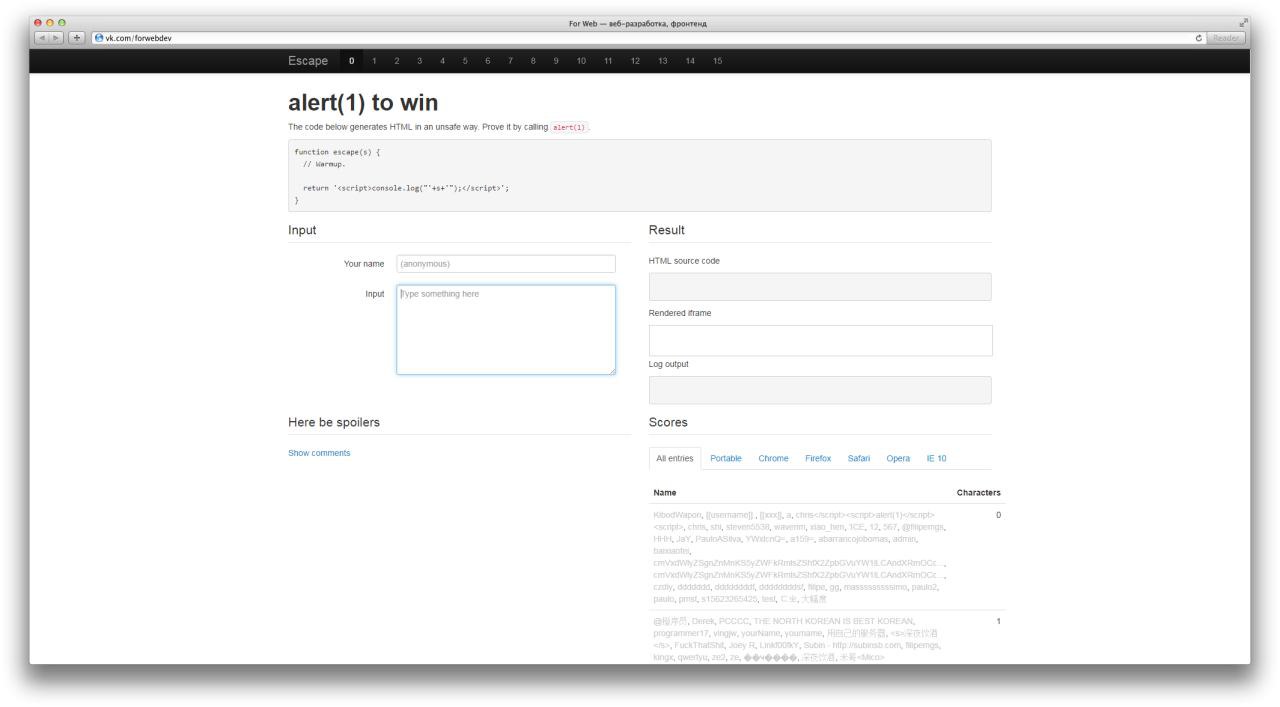Click the Reader button in address bar
The height and width of the screenshot is (707, 1280).
coord(1225,38)
